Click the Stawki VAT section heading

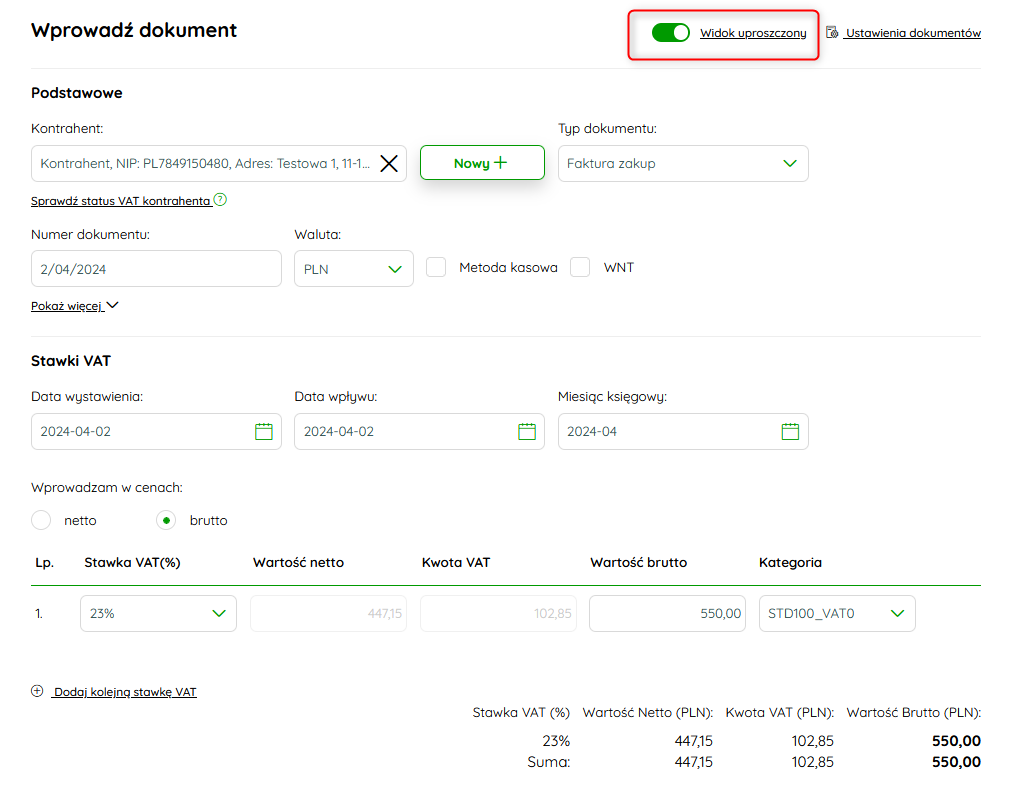pos(71,361)
